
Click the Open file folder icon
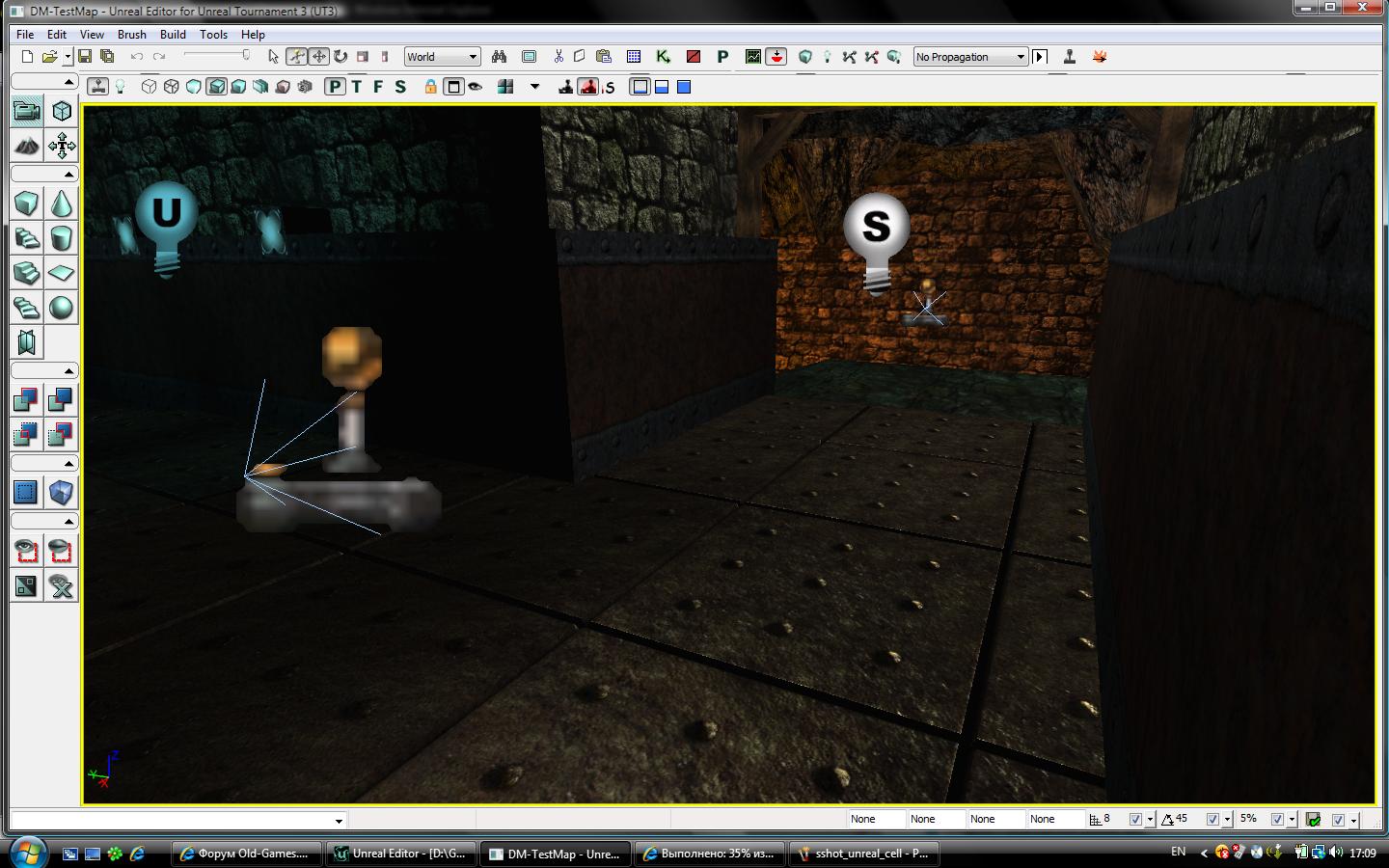[x=49, y=57]
